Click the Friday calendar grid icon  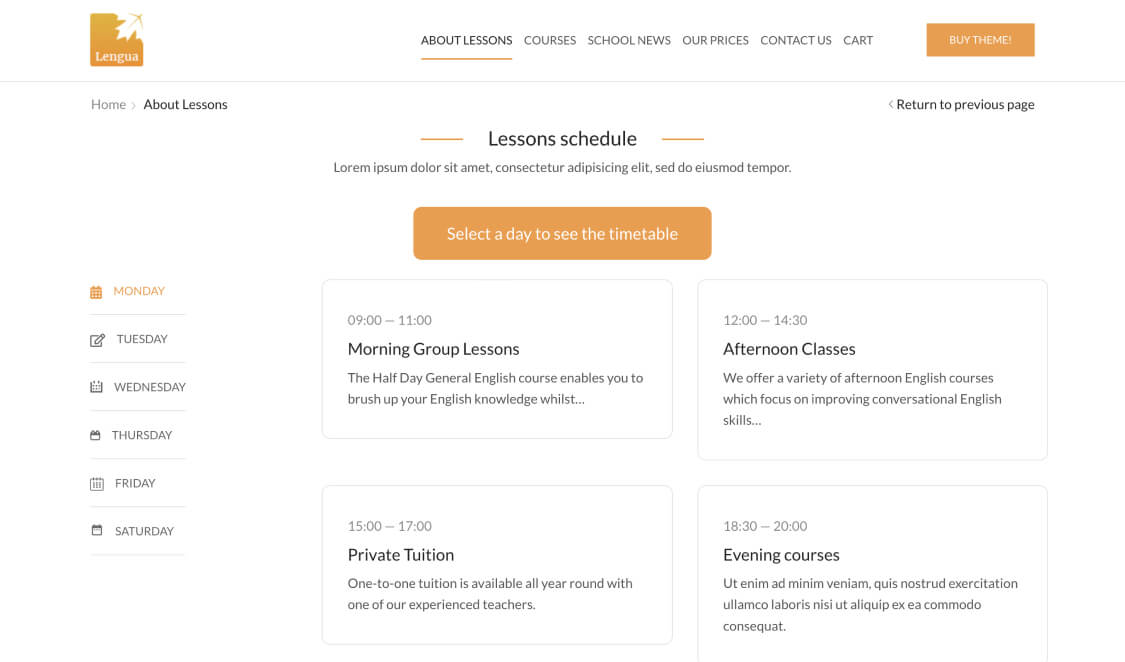[97, 484]
